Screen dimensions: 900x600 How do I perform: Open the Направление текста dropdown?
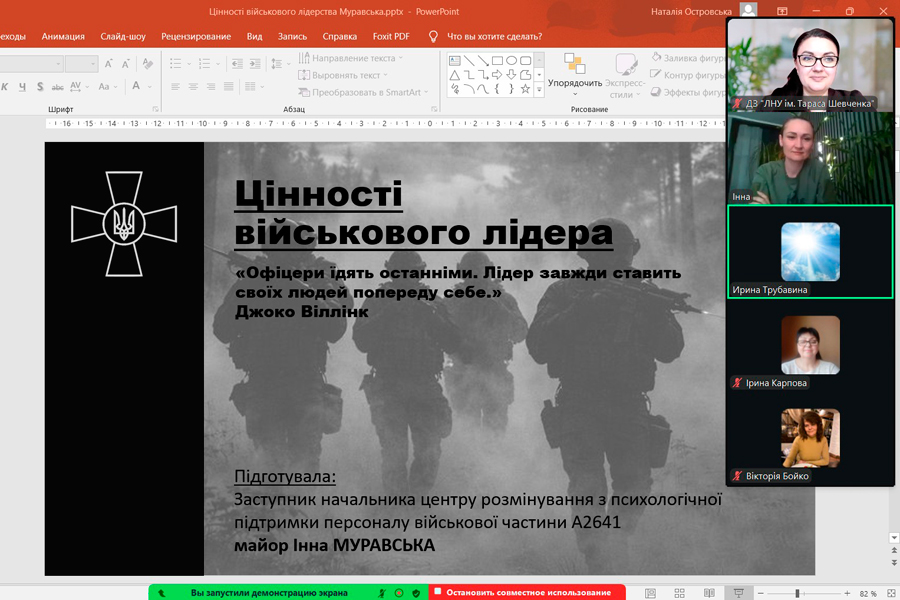tap(351, 59)
